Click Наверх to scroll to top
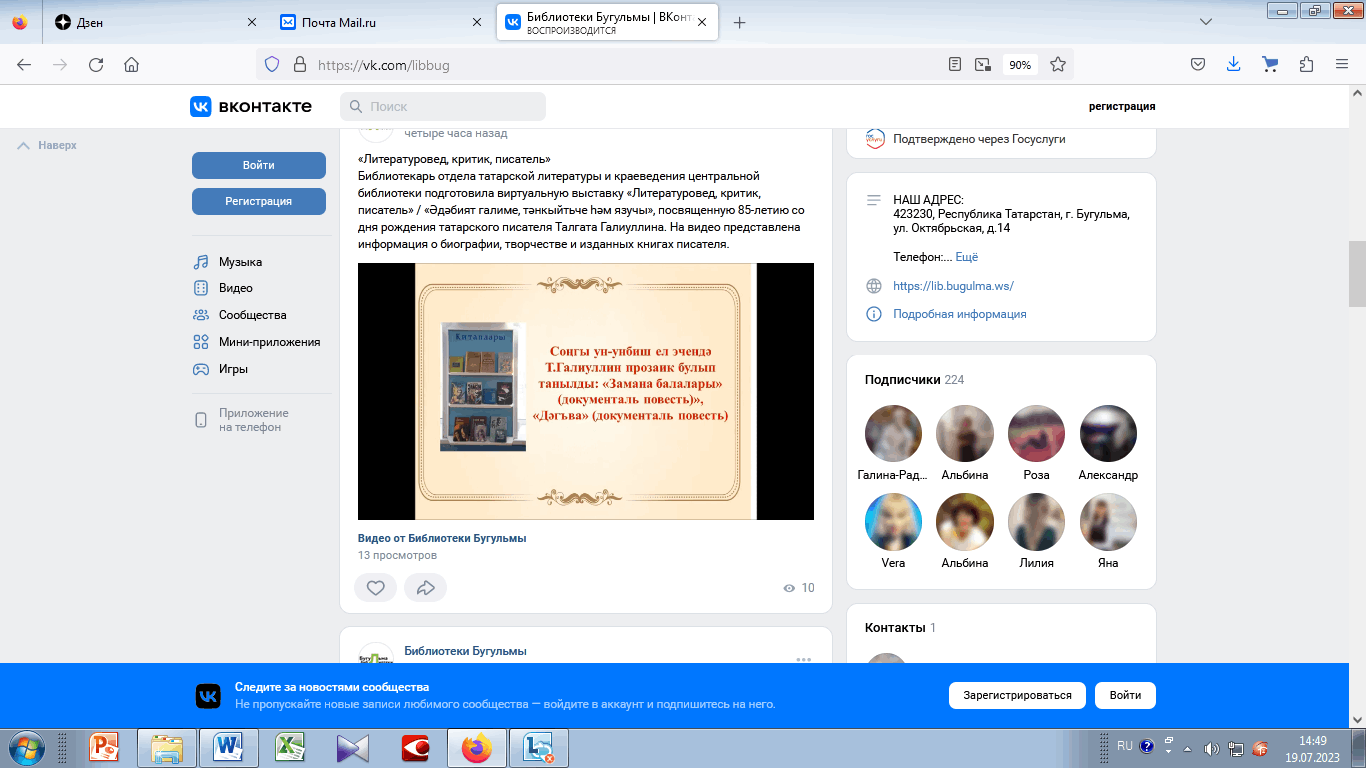 (47, 145)
